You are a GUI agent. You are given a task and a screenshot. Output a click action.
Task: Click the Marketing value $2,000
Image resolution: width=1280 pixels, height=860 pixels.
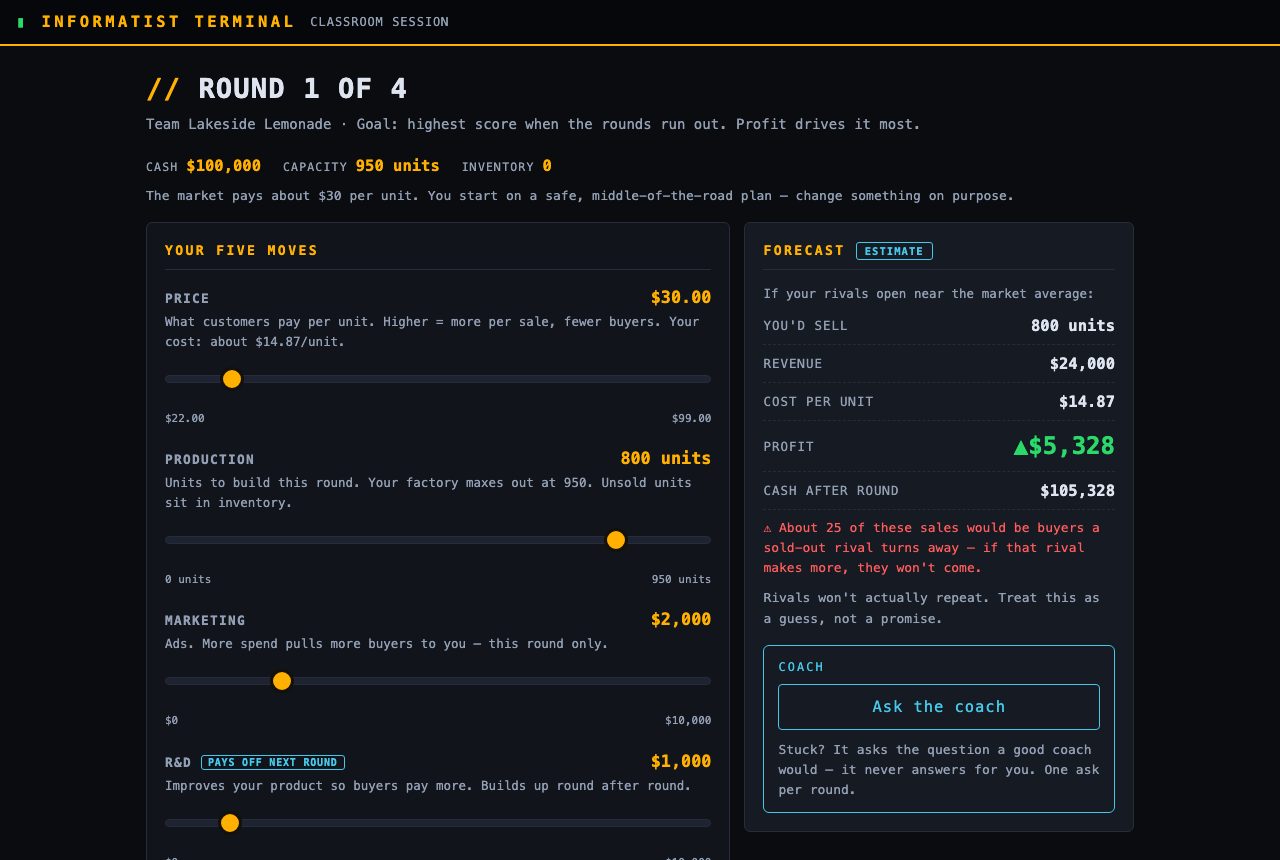[x=681, y=619]
